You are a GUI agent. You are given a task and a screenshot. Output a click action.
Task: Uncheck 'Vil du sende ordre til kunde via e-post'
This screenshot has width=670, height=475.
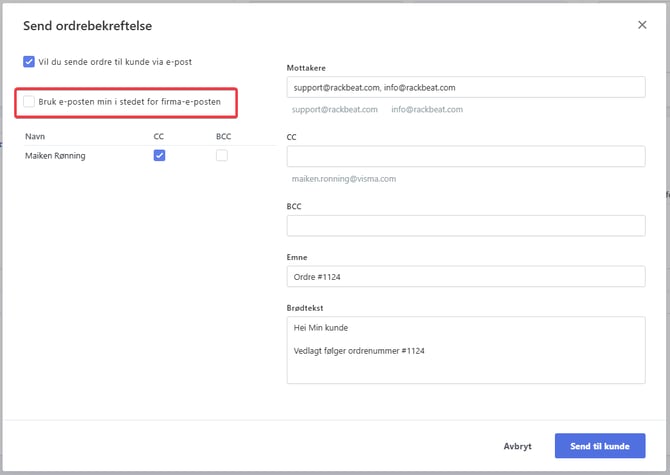(x=29, y=61)
